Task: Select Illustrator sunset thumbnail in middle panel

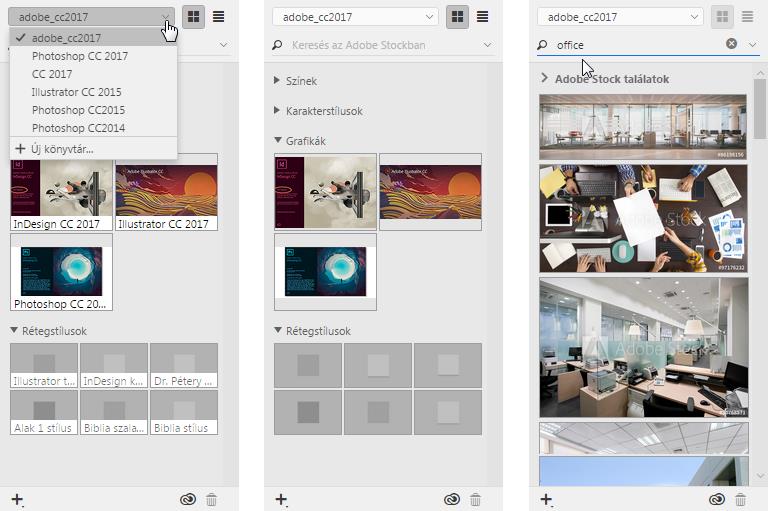Action: pos(431,192)
